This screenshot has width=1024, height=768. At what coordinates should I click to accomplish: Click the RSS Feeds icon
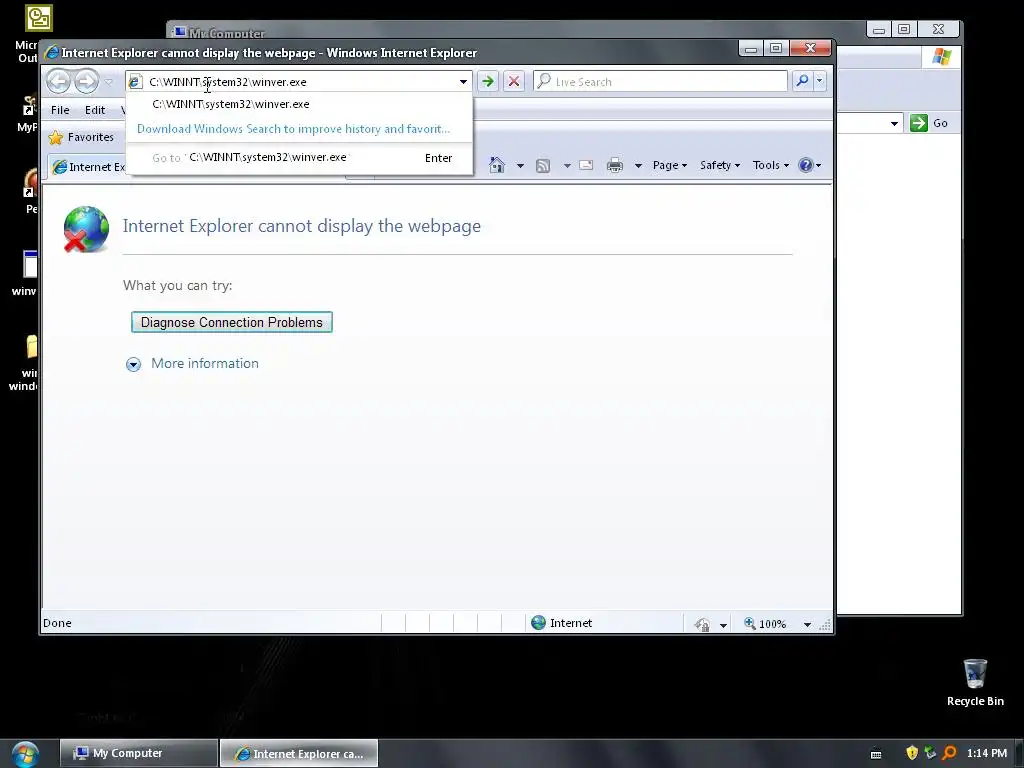[543, 165]
